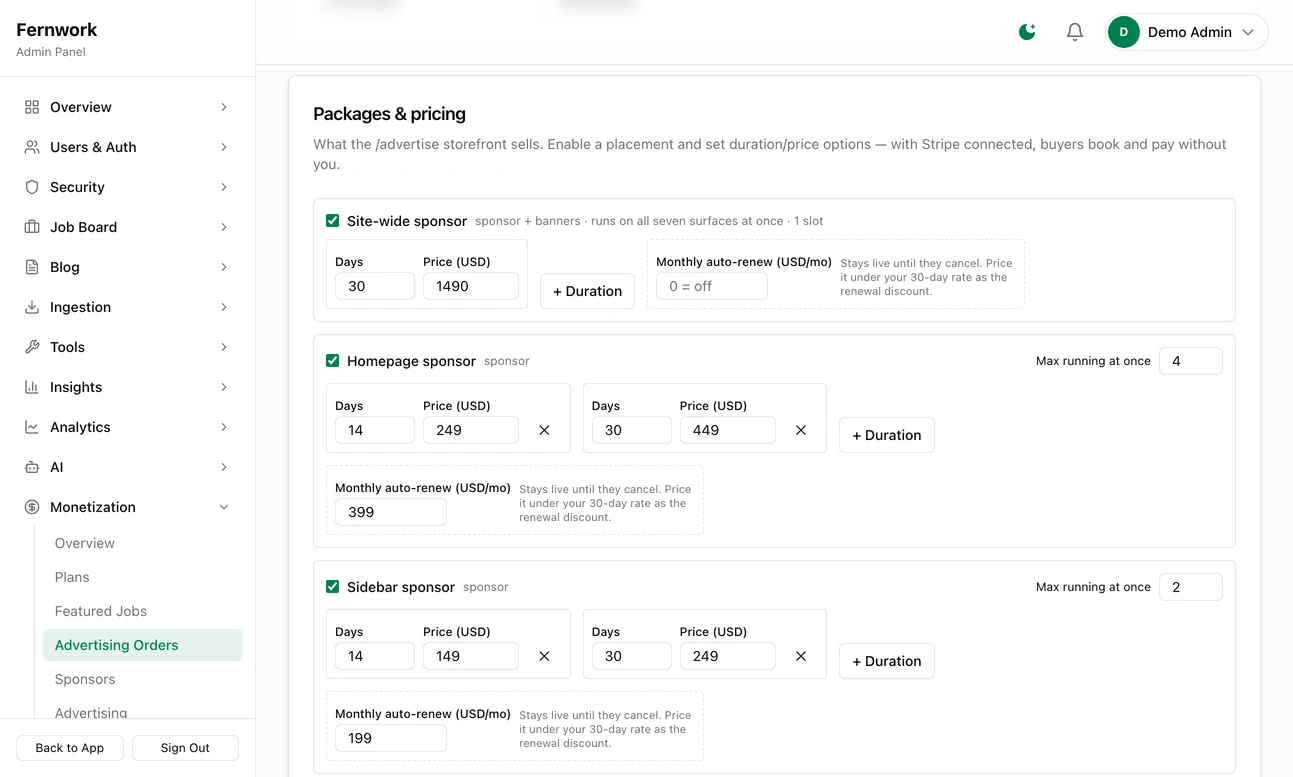Screen dimensions: 1293x777
Task: Remove Sidebar sponsor 14-day duration
Action: [545, 656]
